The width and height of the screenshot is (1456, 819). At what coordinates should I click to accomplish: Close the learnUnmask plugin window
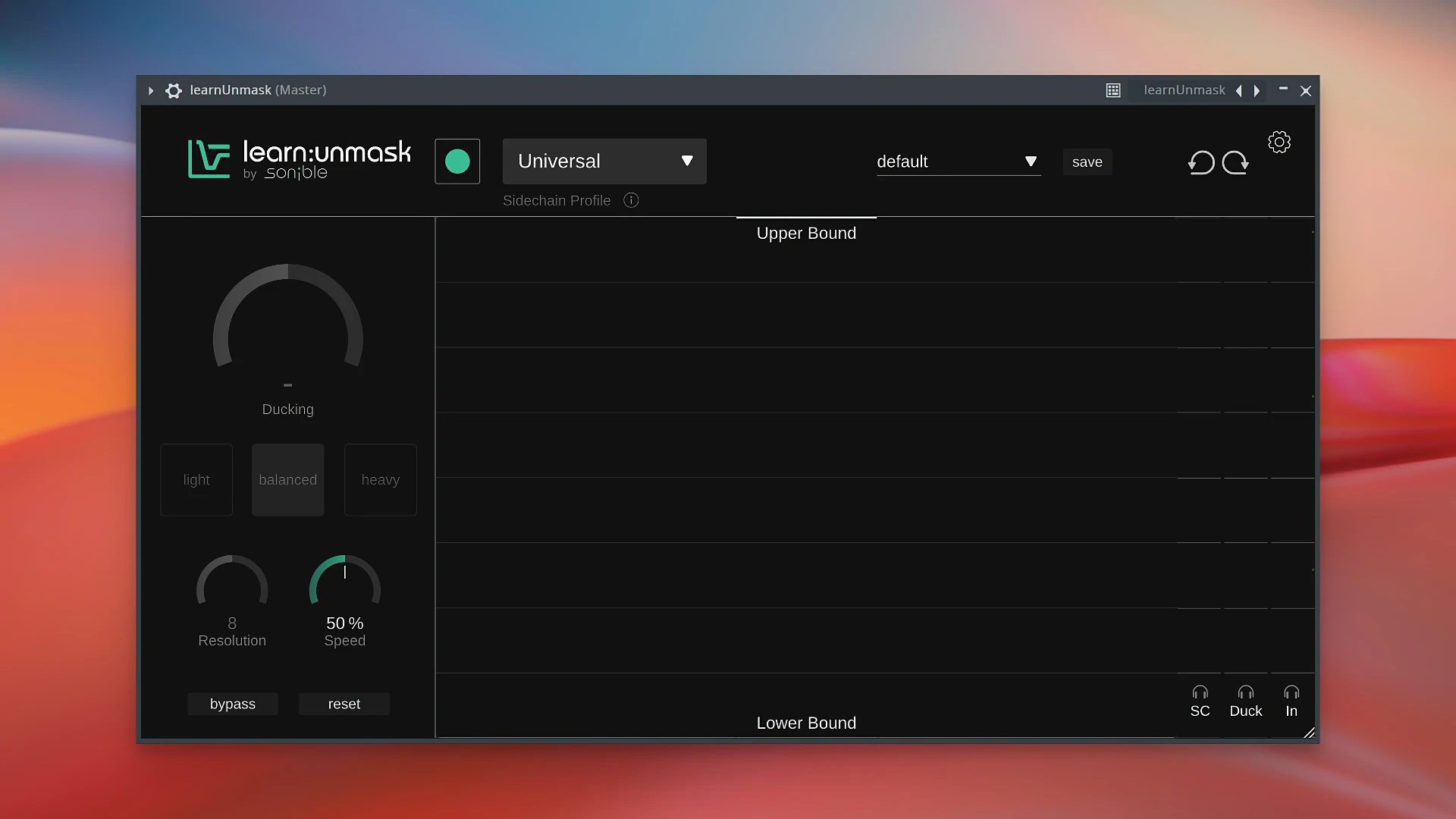[x=1306, y=91]
